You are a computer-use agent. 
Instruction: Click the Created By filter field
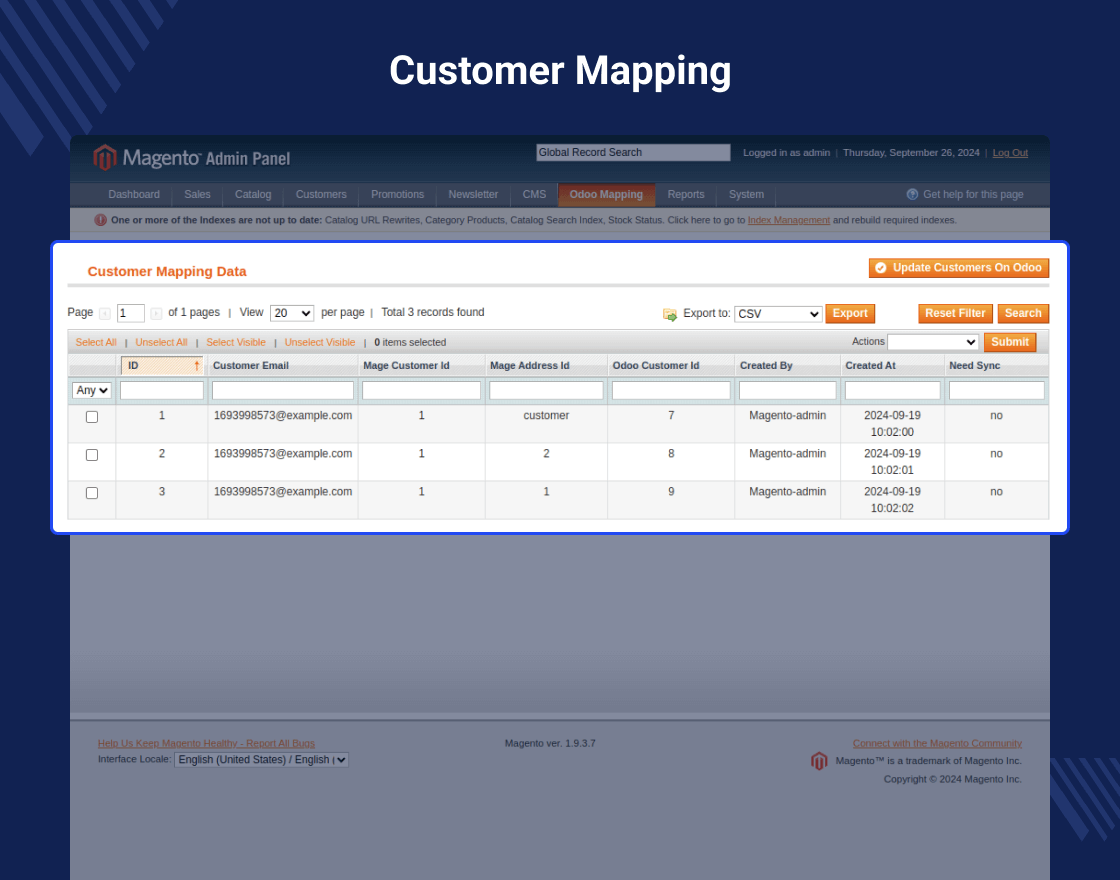coord(788,390)
